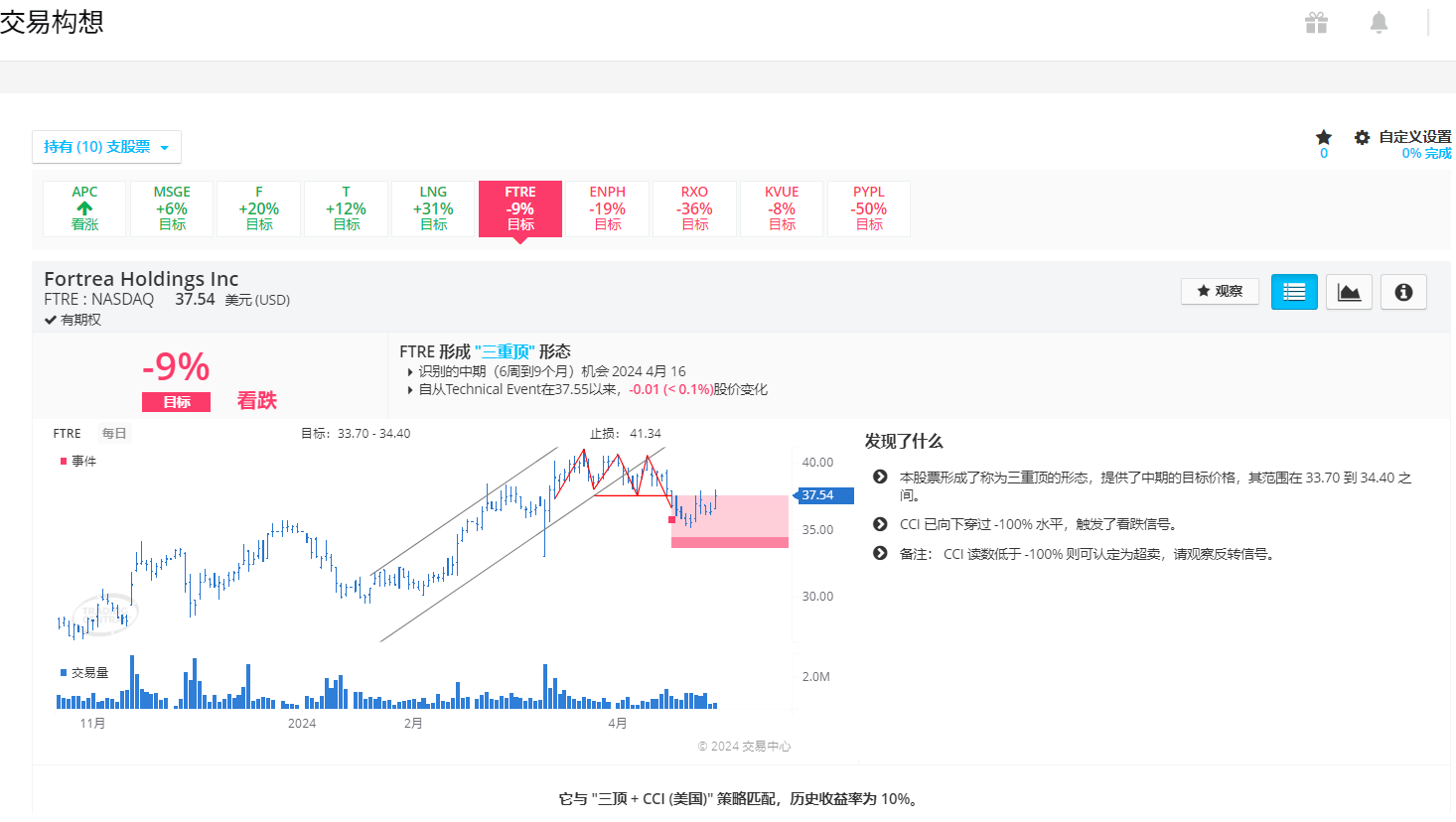Click the 止损: 41.34 label
This screenshot has width=1456, height=822.
coord(625,434)
